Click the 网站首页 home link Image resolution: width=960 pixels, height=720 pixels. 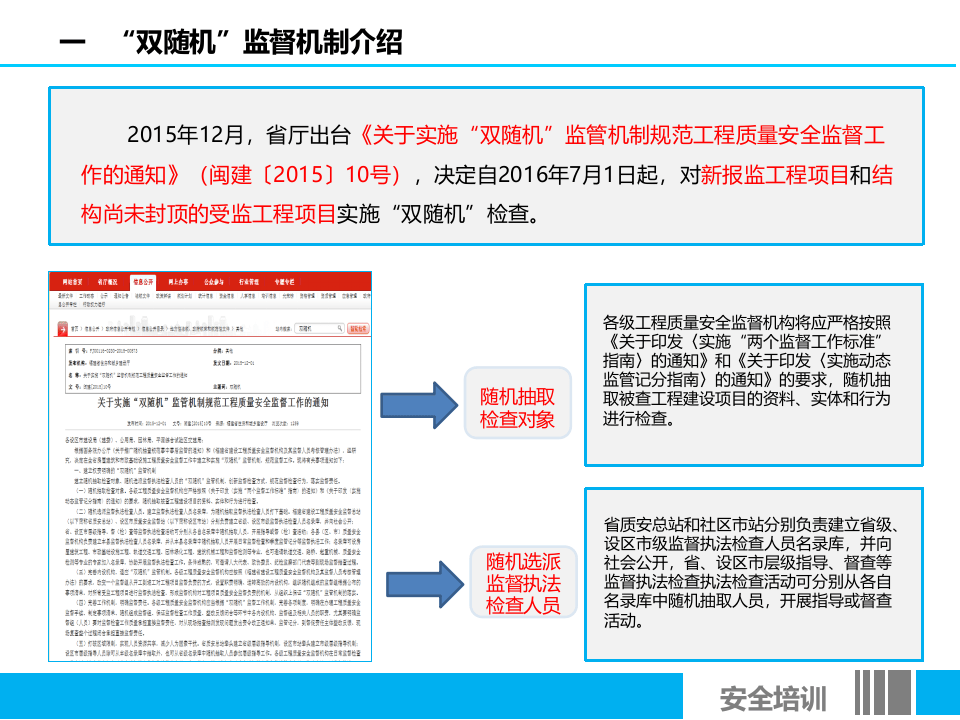(x=75, y=282)
